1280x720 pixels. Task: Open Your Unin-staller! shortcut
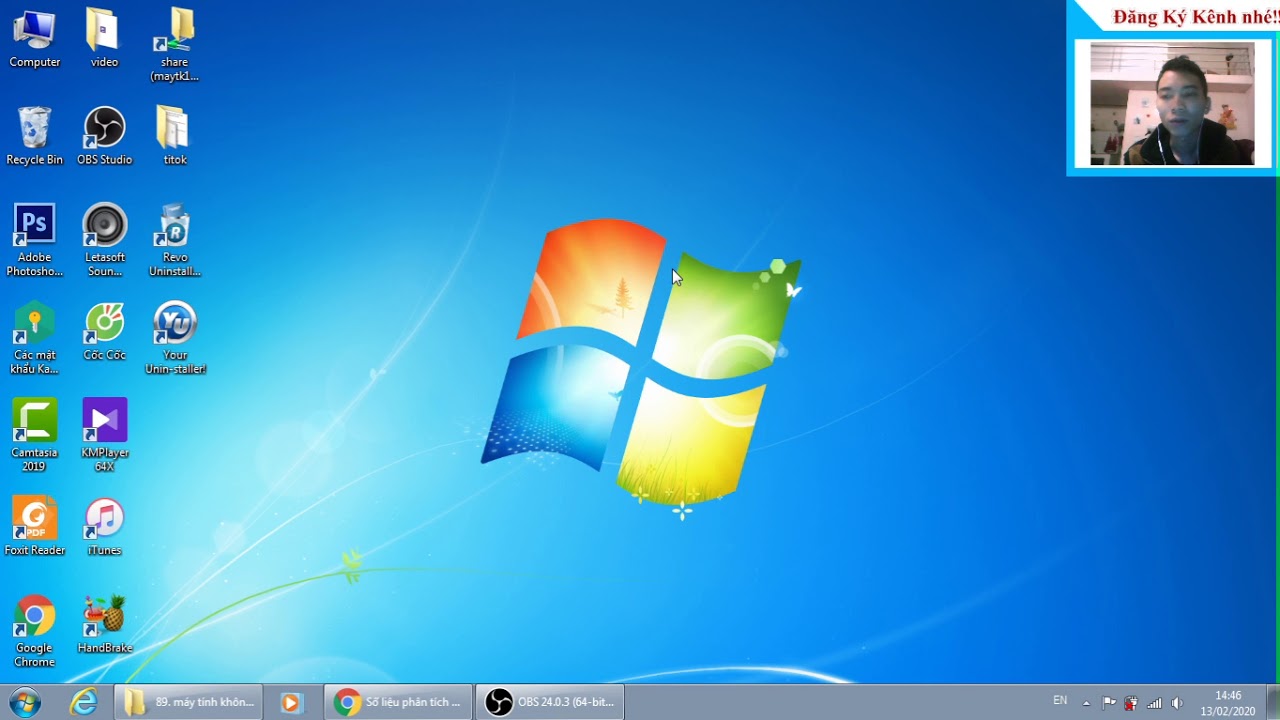click(x=175, y=338)
